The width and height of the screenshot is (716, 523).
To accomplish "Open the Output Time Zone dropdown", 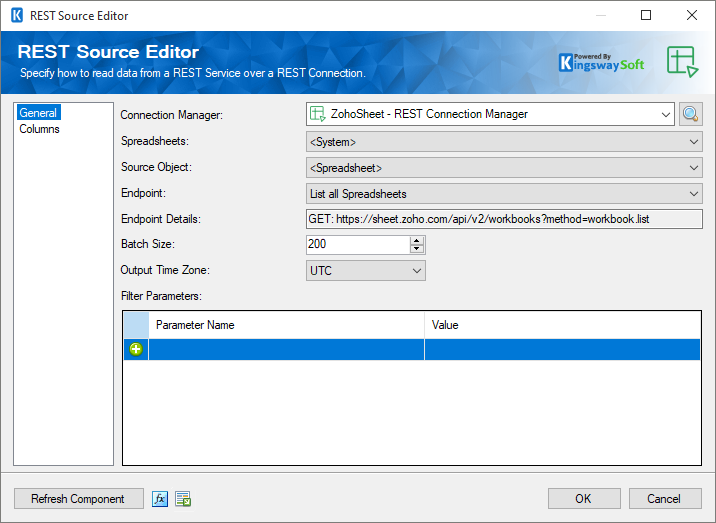I will [366, 271].
